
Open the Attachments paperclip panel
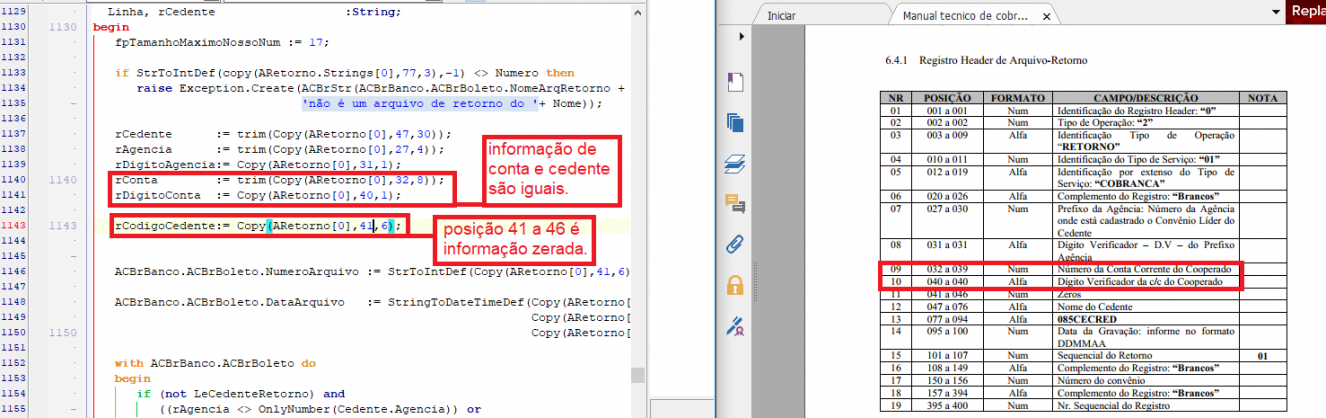[734, 243]
